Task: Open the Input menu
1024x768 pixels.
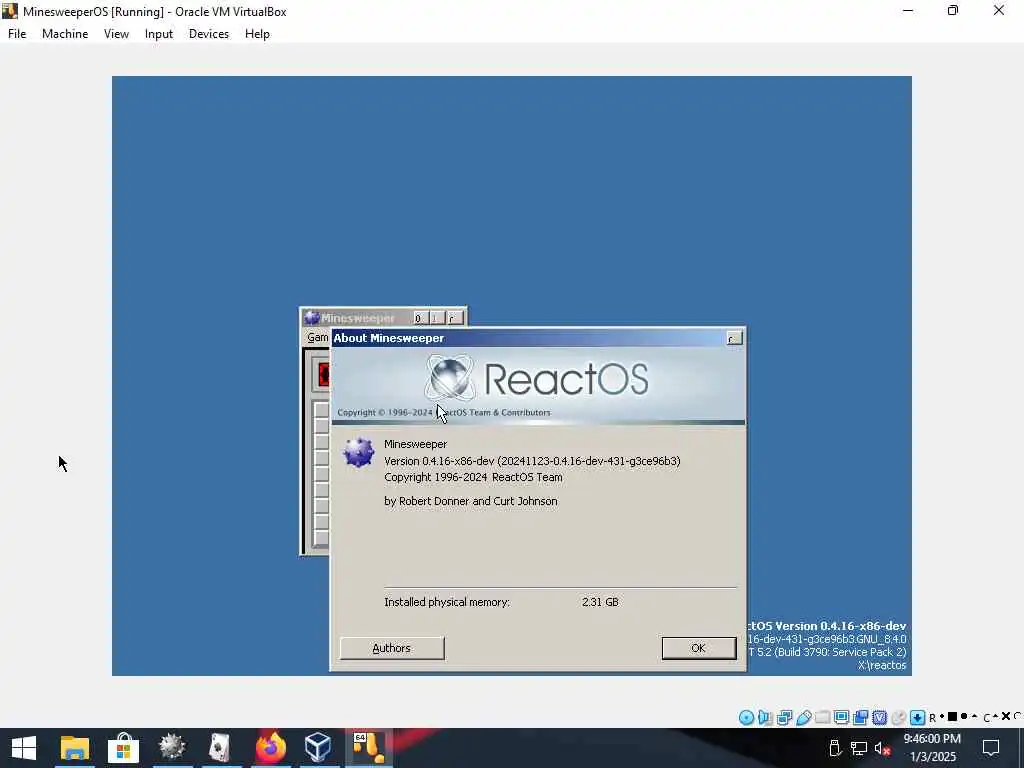Action: coord(159,34)
